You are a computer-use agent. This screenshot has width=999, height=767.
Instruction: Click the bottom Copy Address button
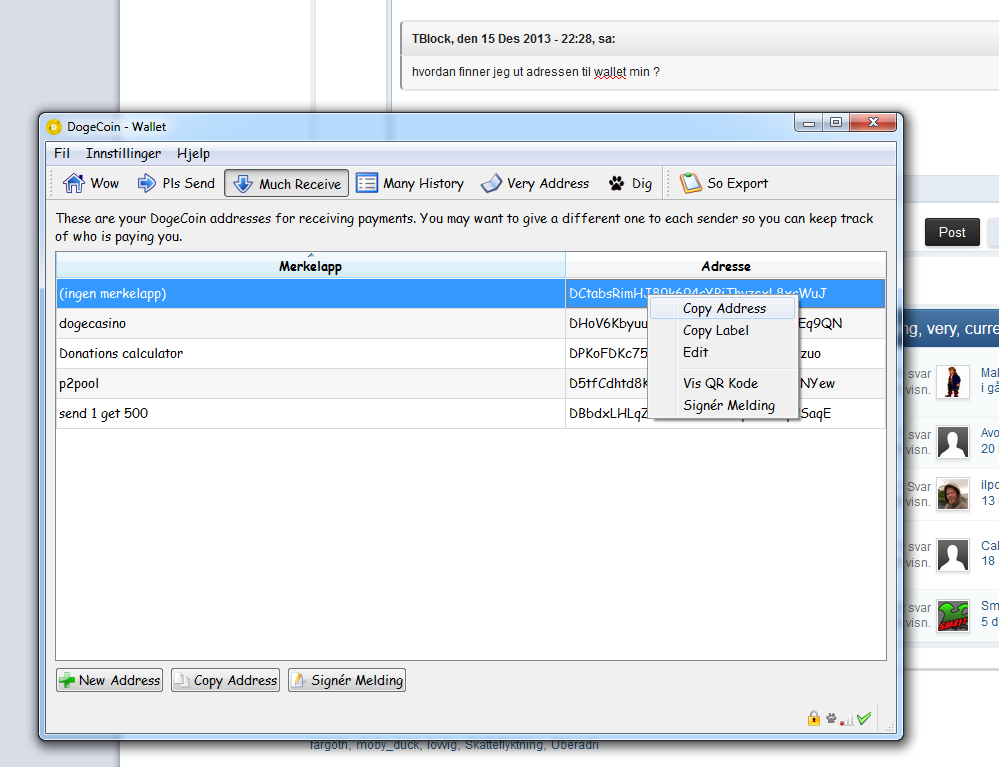tap(226, 680)
